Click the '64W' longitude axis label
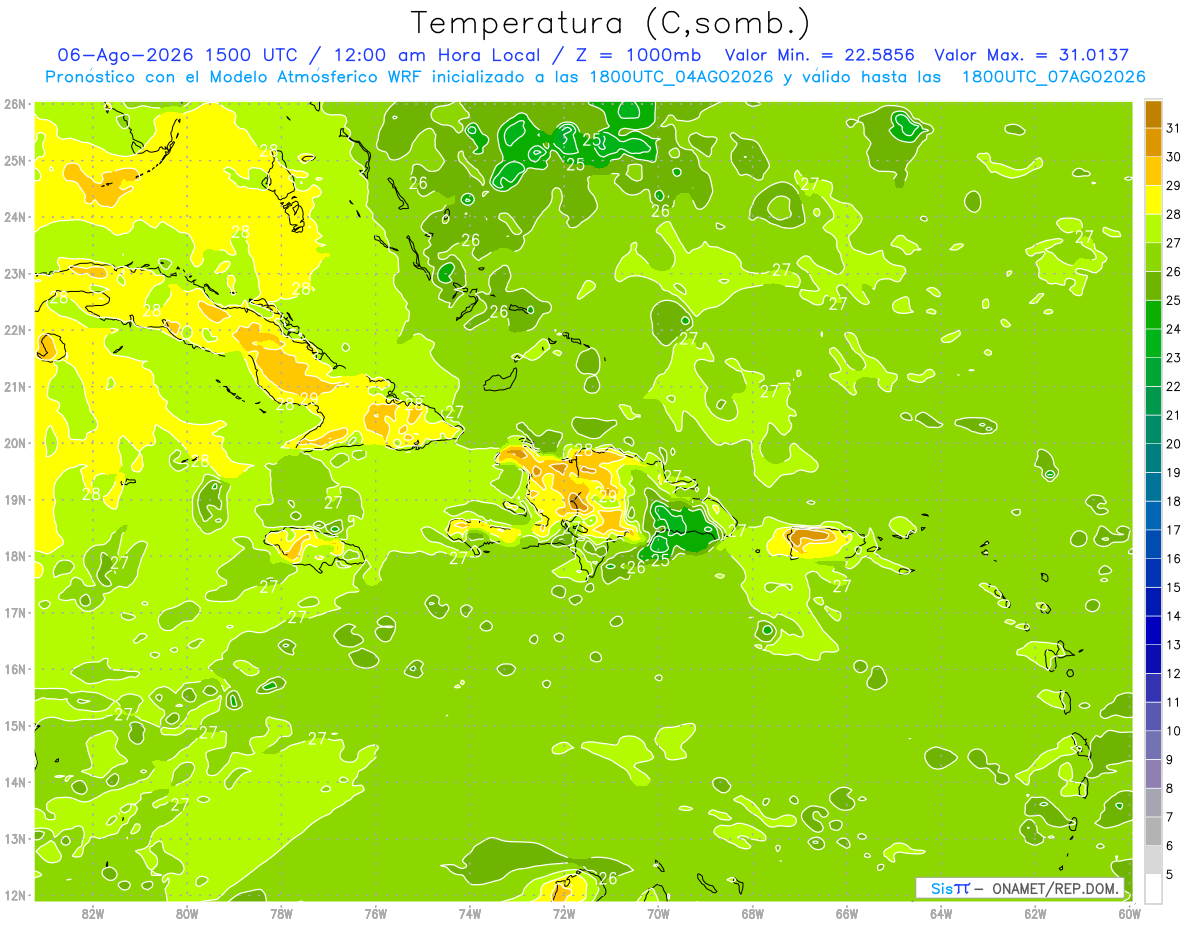The height and width of the screenshot is (927, 1200). coord(941,913)
